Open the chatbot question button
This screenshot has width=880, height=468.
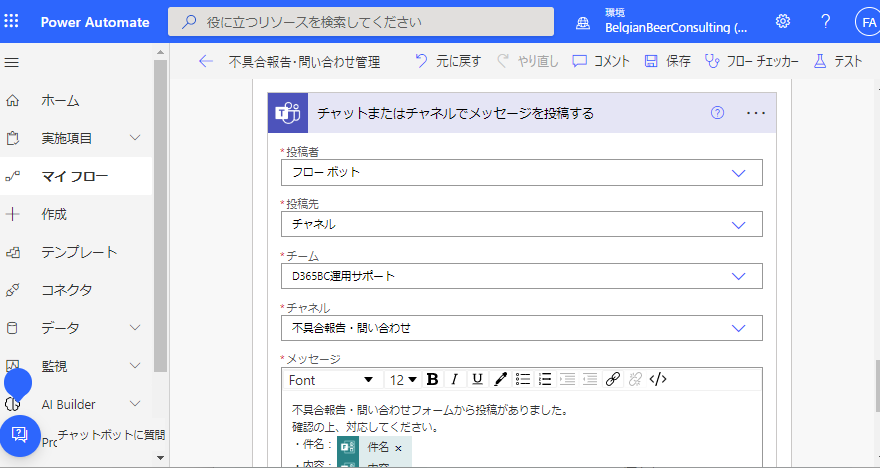point(20,435)
